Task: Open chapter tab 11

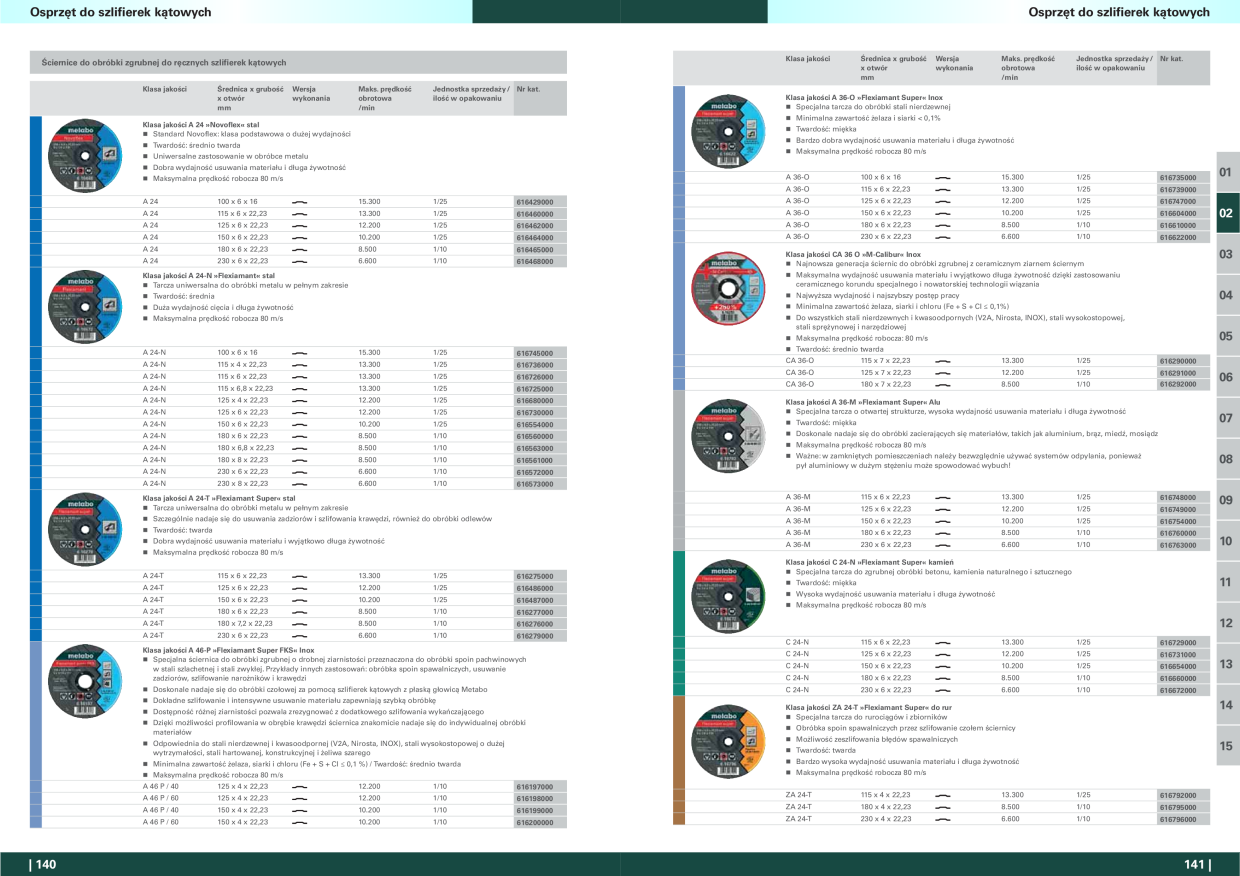Action: click(x=1226, y=582)
